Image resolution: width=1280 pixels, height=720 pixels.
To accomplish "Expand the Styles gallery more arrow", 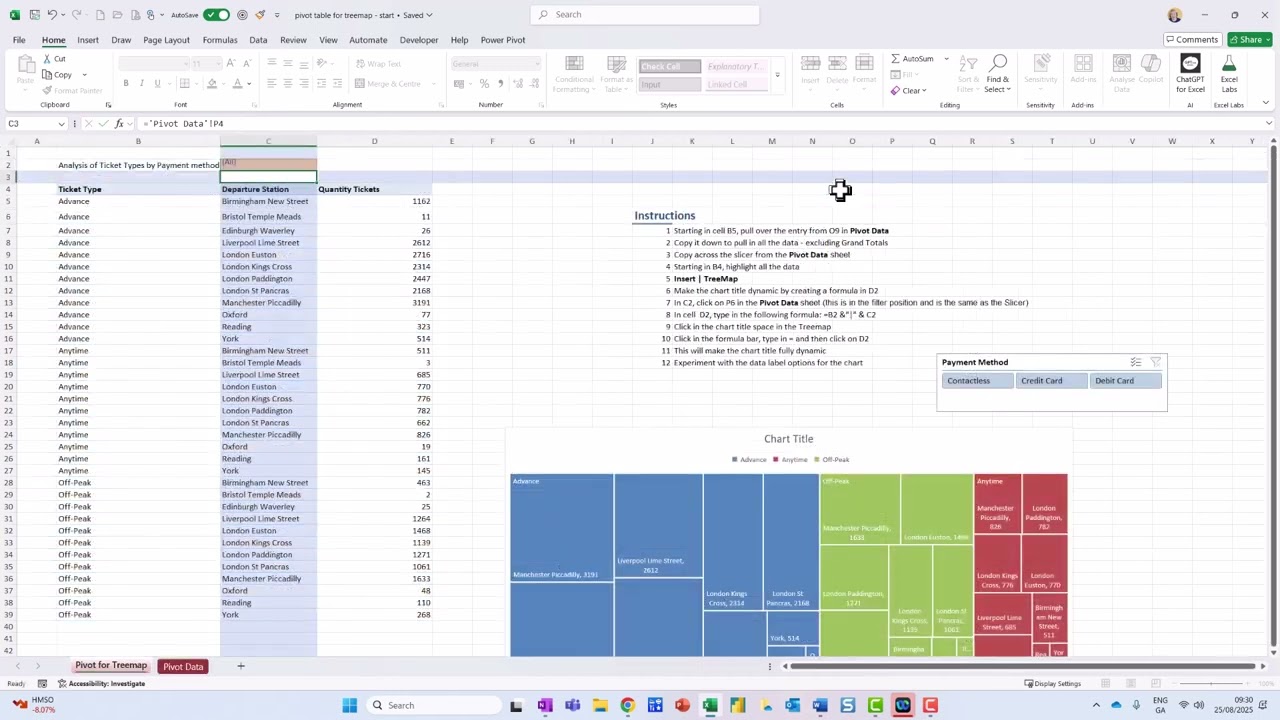I will click(x=777, y=77).
